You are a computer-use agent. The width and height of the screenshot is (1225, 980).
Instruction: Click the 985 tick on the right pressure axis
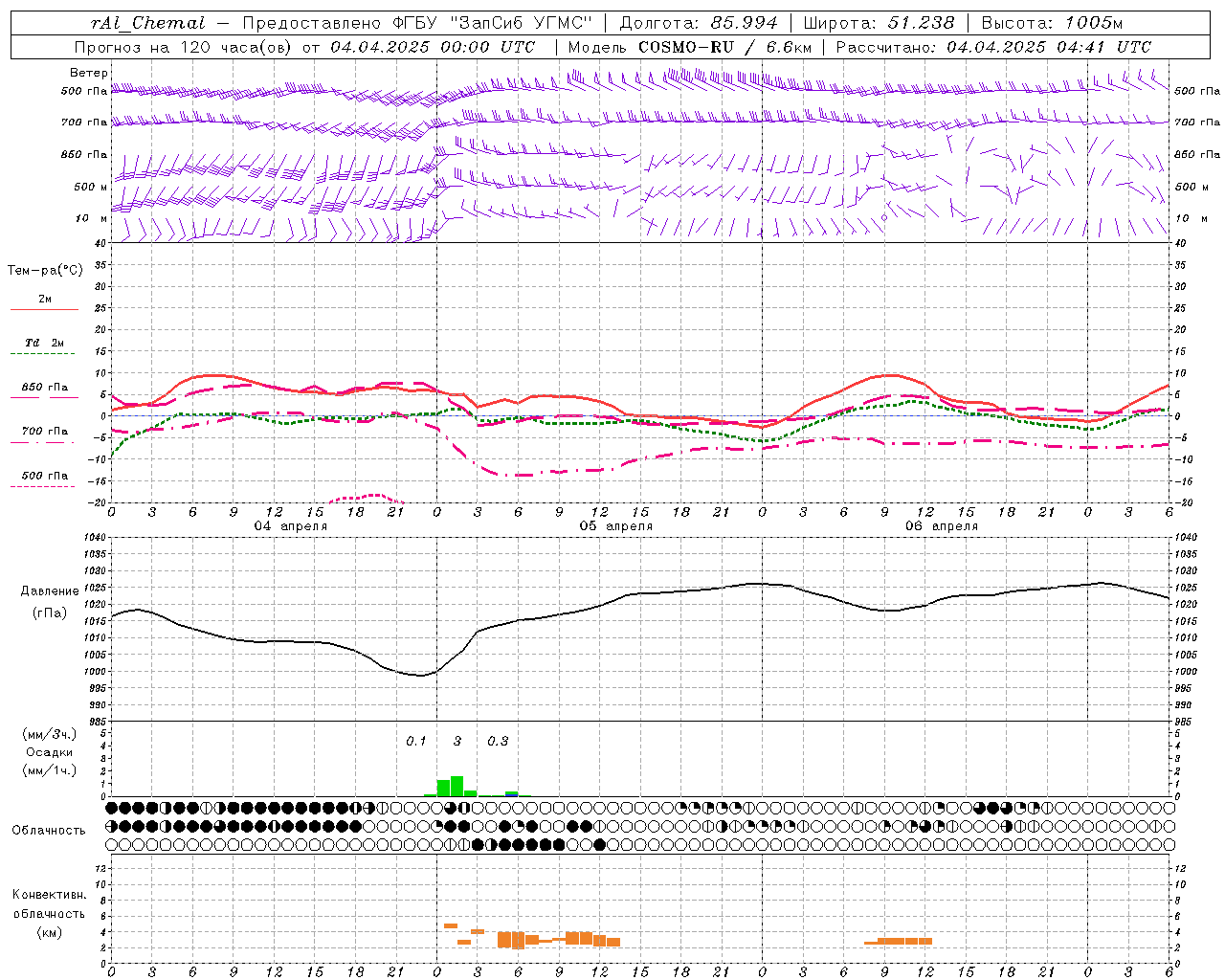[x=1185, y=722]
